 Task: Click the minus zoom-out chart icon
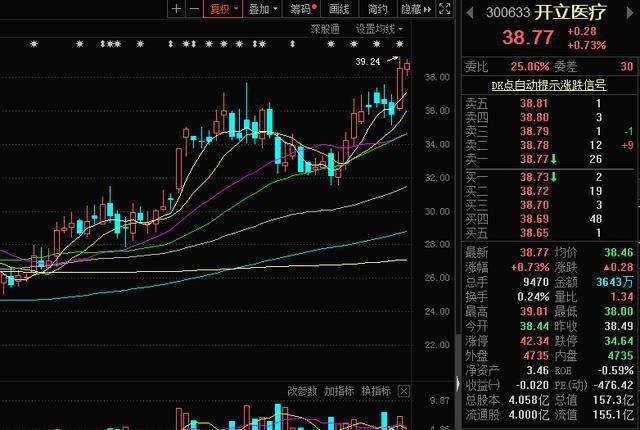(x=193, y=9)
